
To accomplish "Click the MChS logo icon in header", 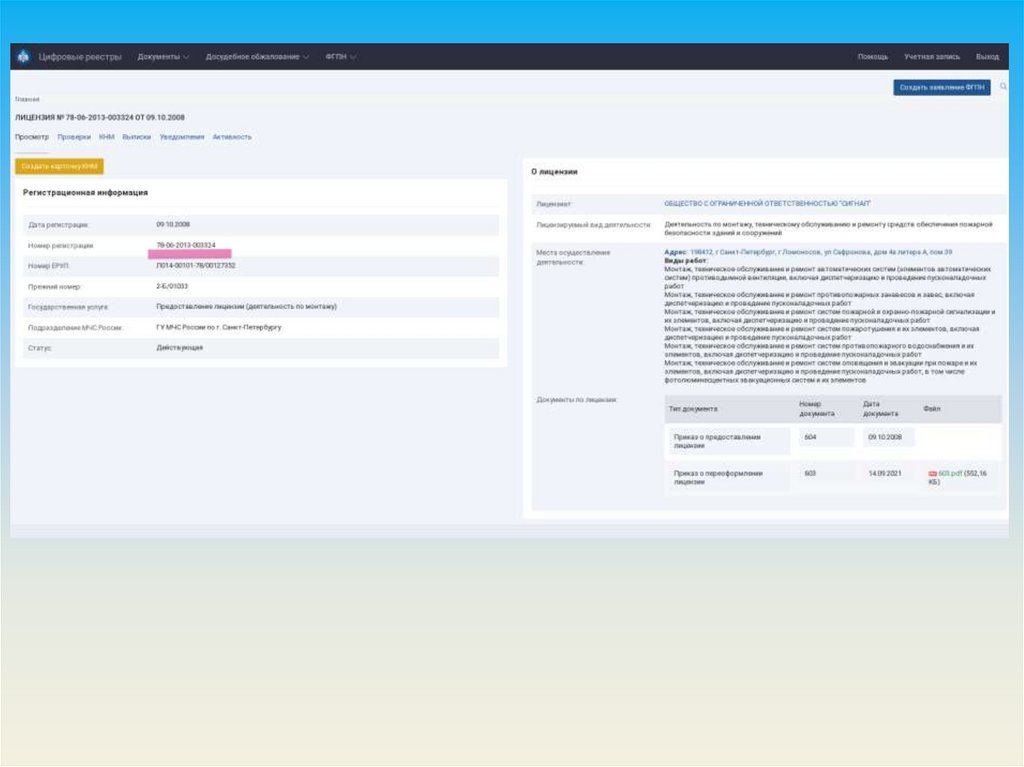I will pyautogui.click(x=23, y=57).
